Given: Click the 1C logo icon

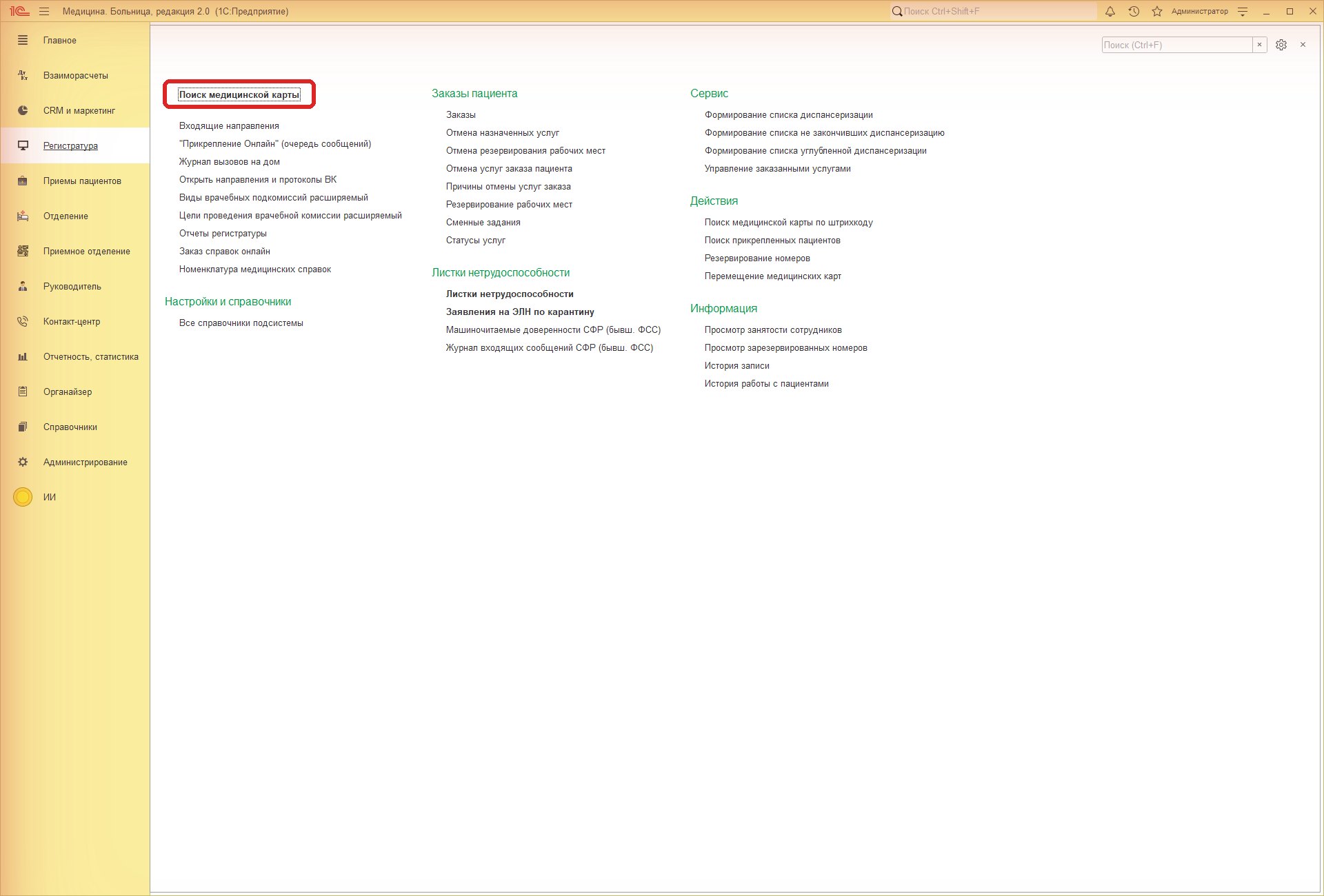Looking at the screenshot, I should pyautogui.click(x=19, y=11).
